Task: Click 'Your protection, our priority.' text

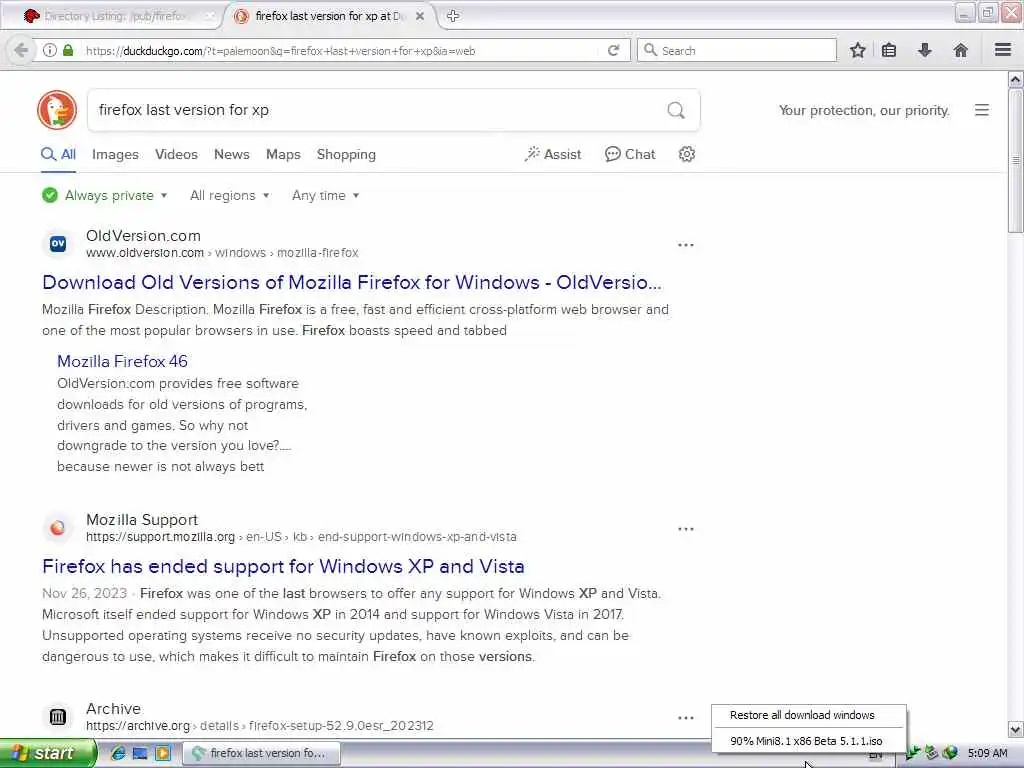Action: (864, 110)
